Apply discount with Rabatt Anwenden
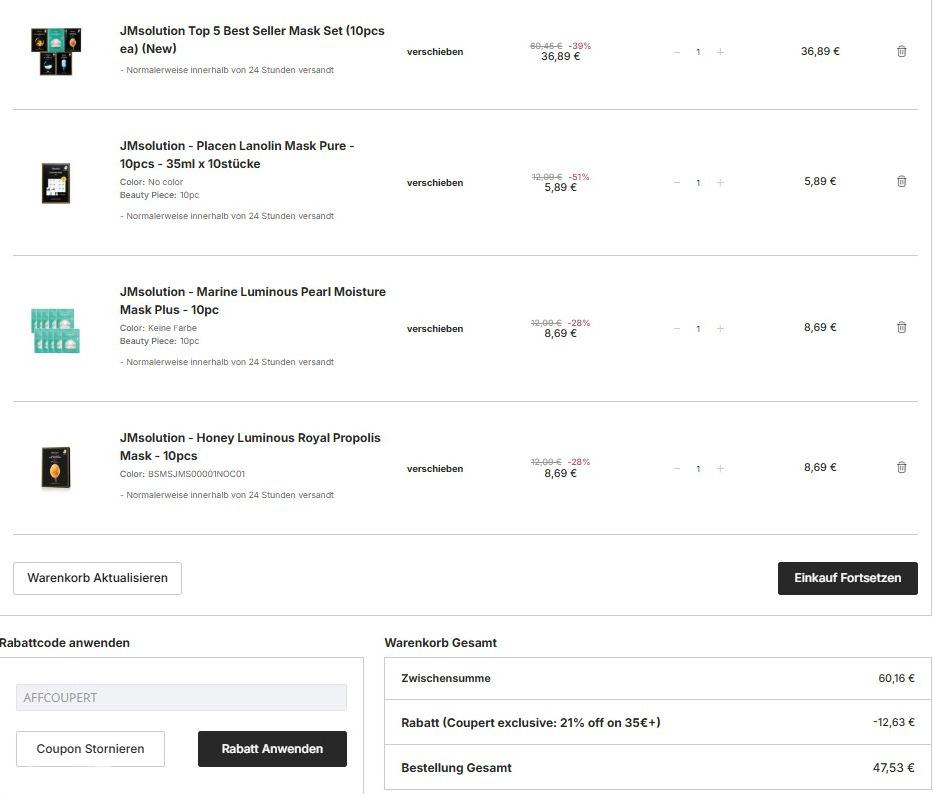Image resolution: width=934 pixels, height=794 pixels. [272, 748]
